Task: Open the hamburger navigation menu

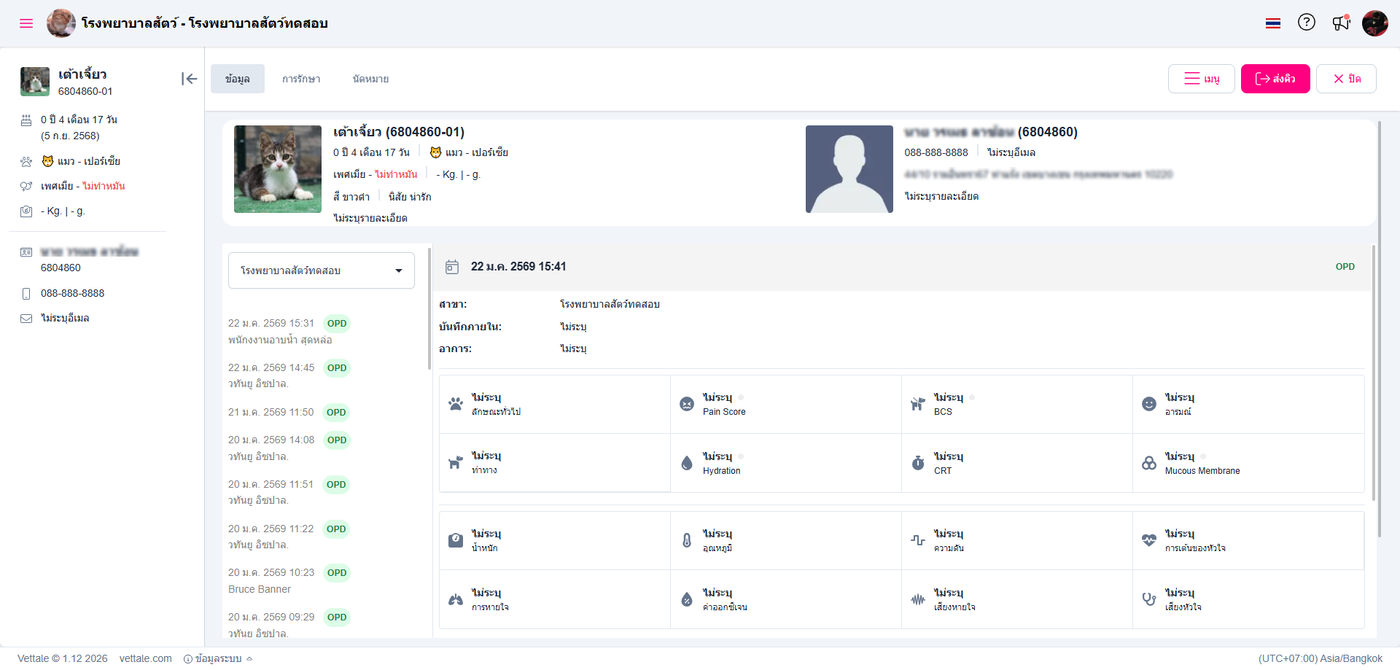Action: (x=26, y=23)
